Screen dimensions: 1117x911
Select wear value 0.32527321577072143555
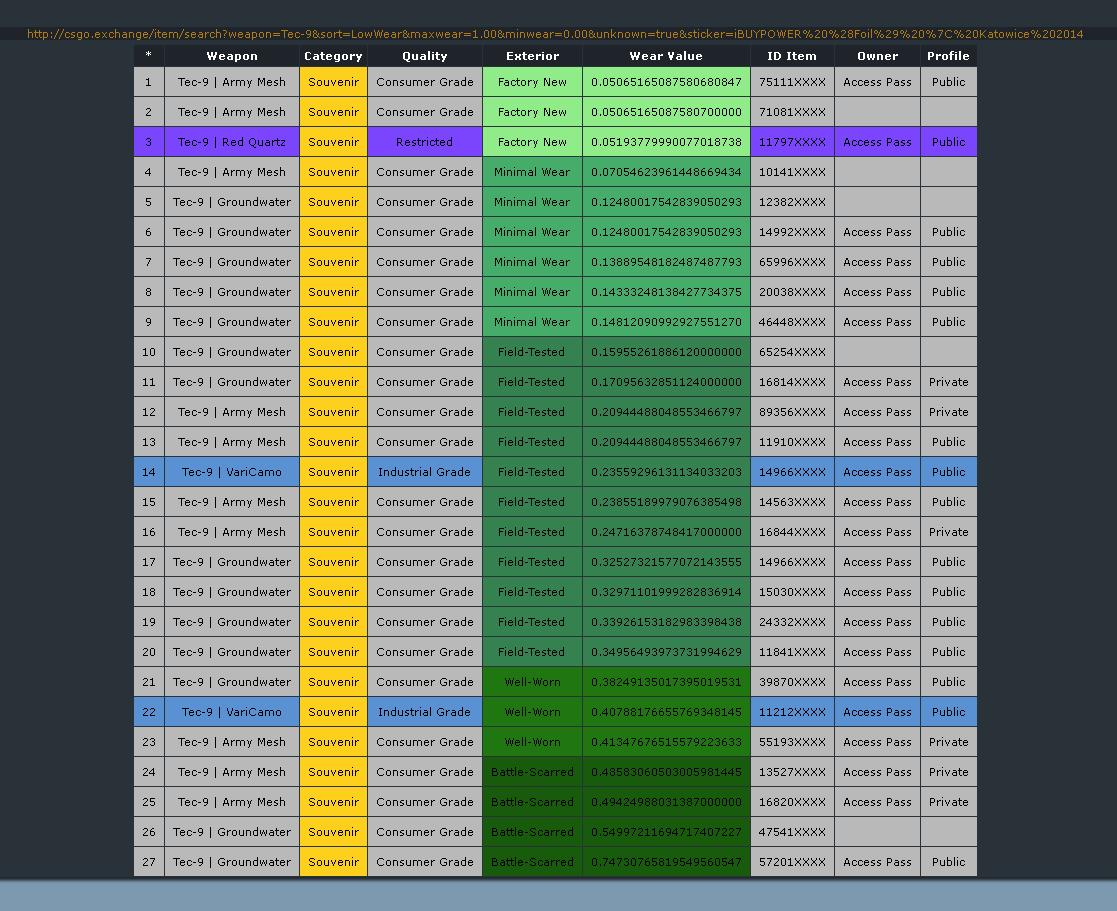point(666,562)
